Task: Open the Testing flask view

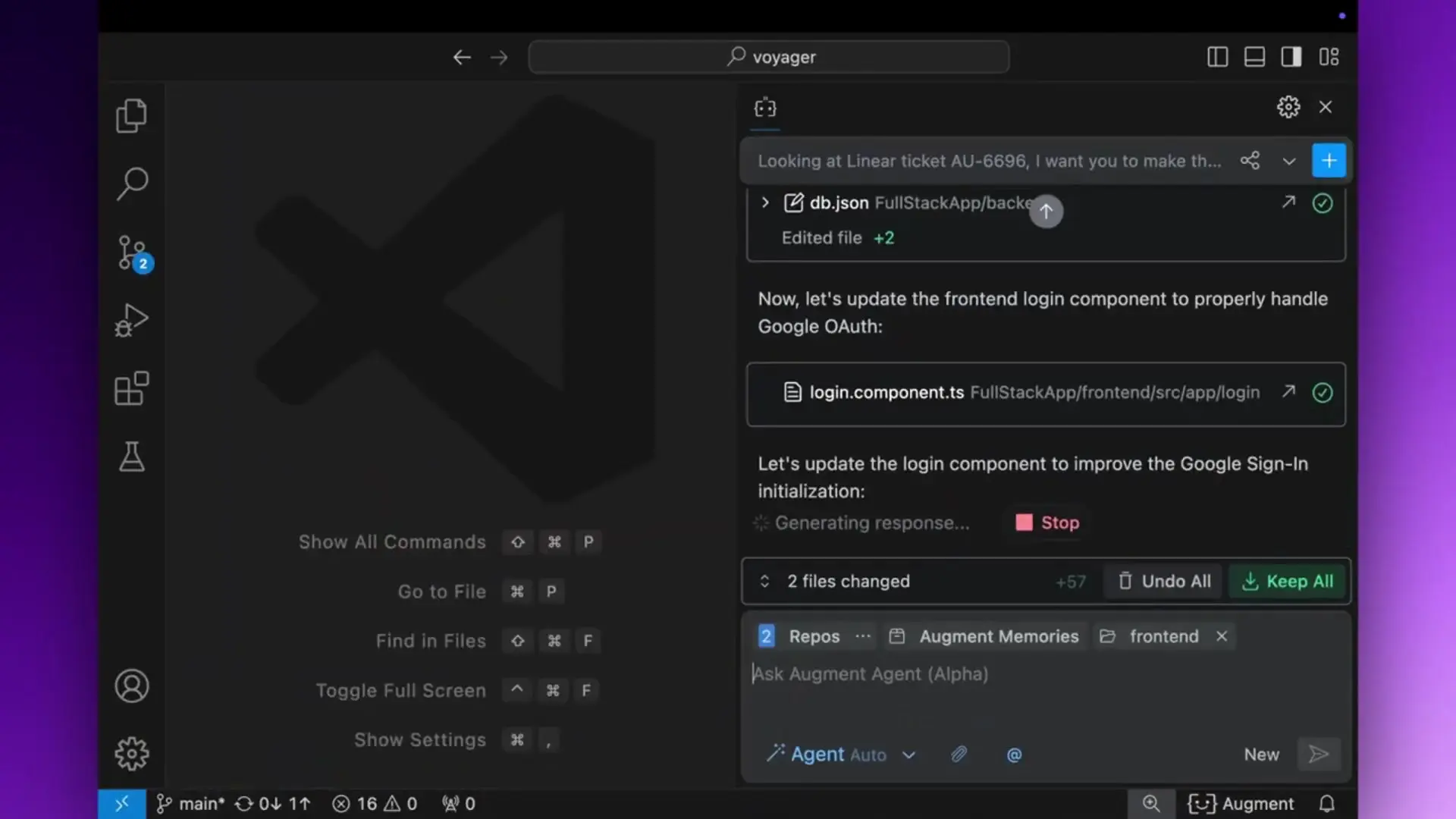Action: [131, 457]
